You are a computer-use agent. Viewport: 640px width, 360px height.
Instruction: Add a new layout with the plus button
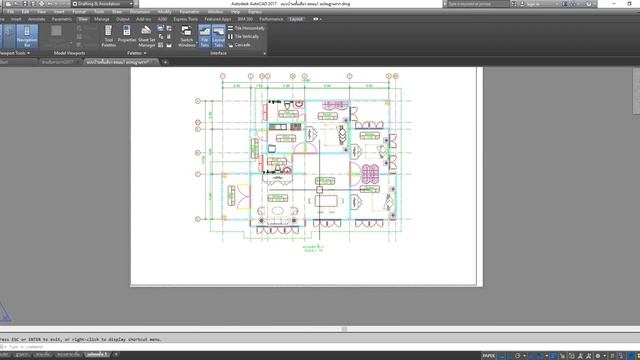[116, 355]
